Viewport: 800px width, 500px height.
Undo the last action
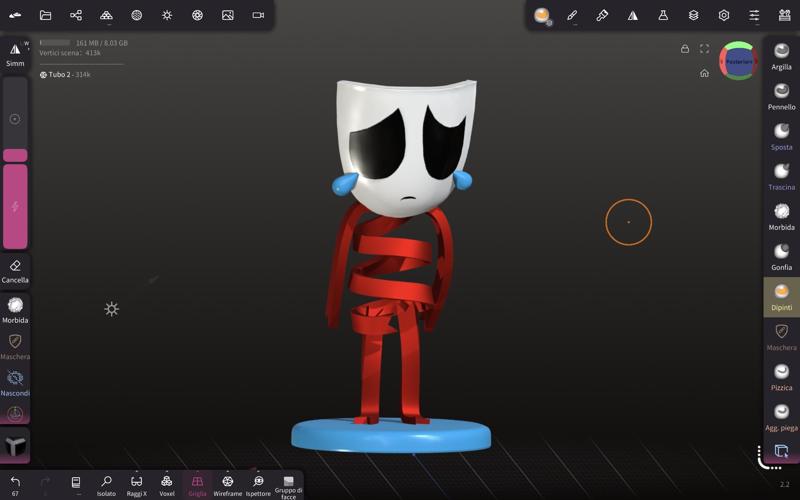[15, 485]
